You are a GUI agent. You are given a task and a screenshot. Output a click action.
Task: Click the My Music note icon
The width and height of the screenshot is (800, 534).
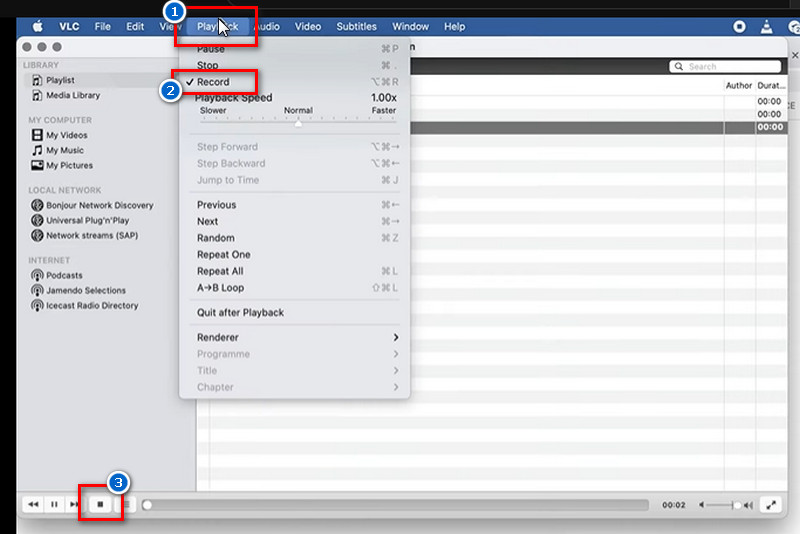point(37,150)
